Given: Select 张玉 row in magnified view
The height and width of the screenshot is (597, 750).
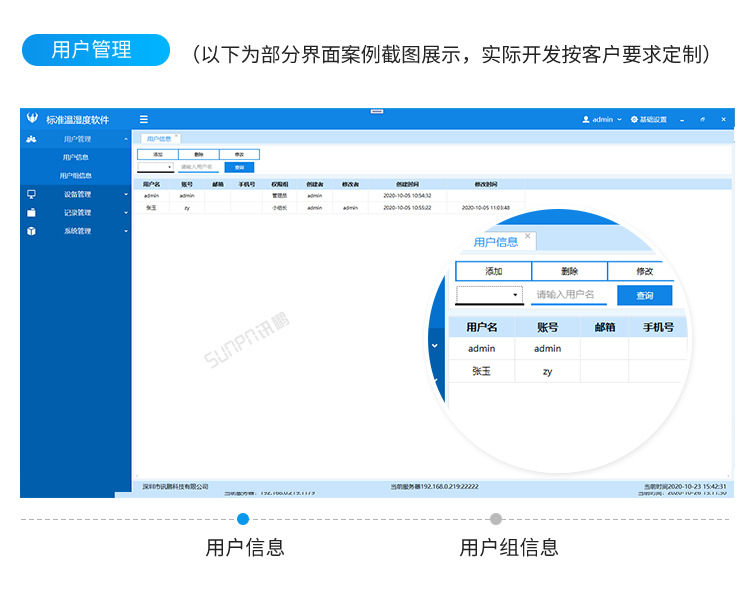Looking at the screenshot, I should (x=564, y=371).
